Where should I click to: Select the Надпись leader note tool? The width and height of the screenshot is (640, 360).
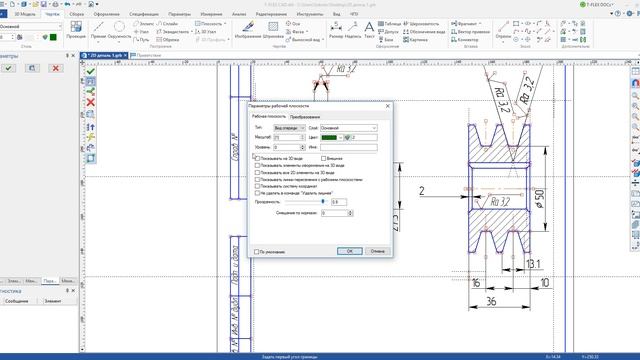353,30
